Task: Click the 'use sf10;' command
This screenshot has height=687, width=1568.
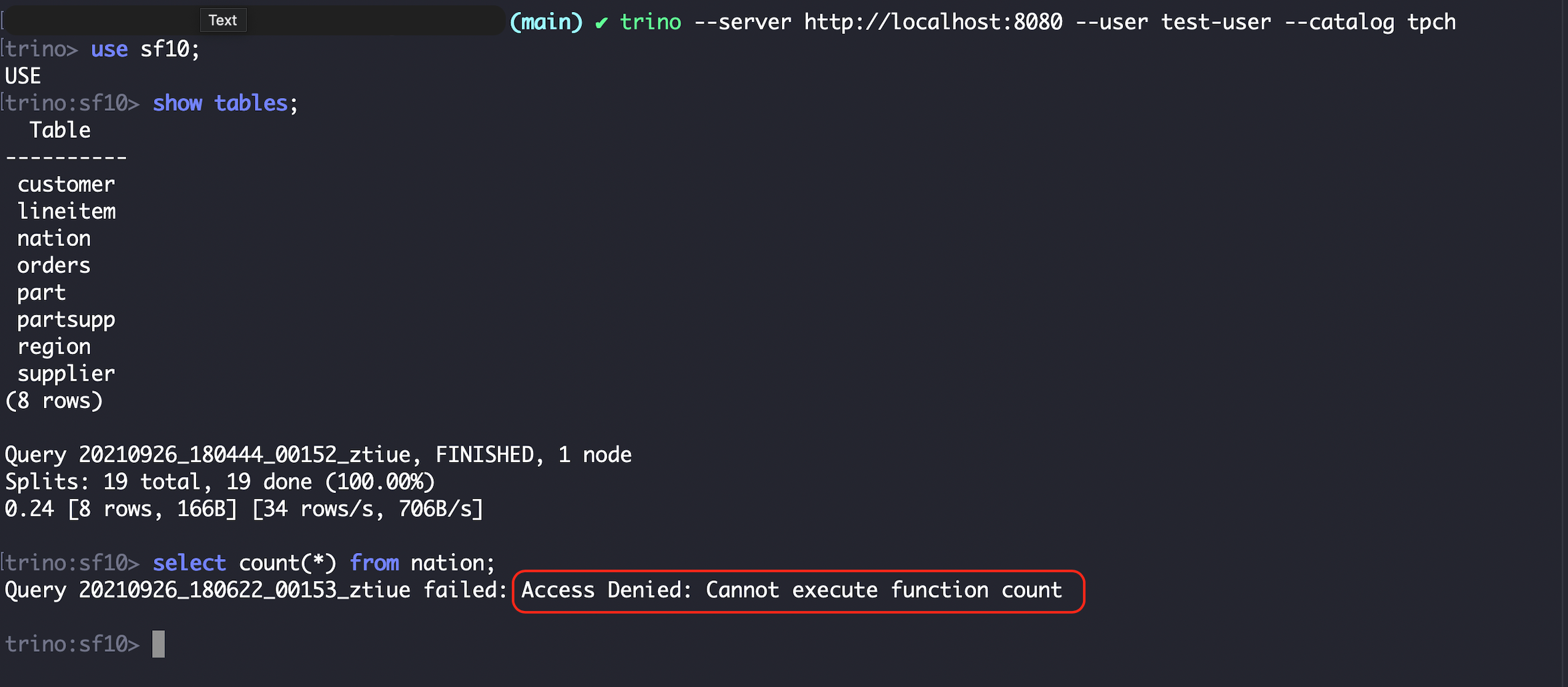Action: pos(145,49)
